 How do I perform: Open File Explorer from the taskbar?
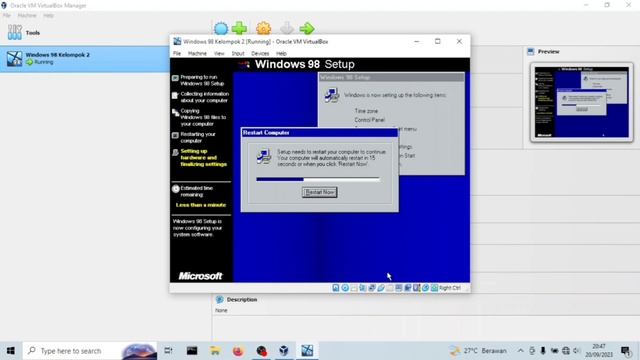coord(215,351)
